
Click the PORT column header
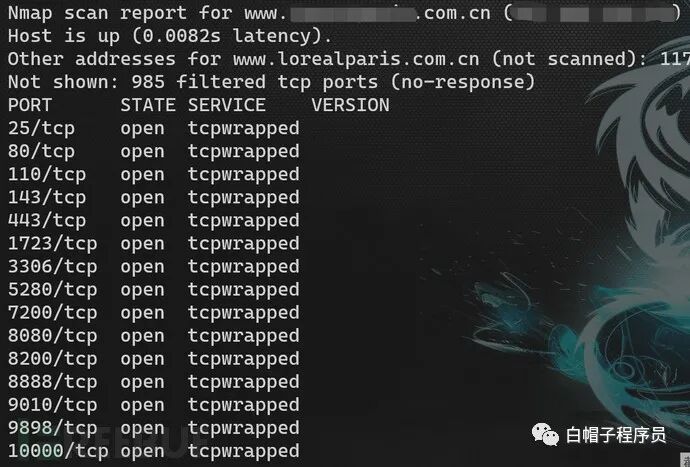click(x=30, y=105)
